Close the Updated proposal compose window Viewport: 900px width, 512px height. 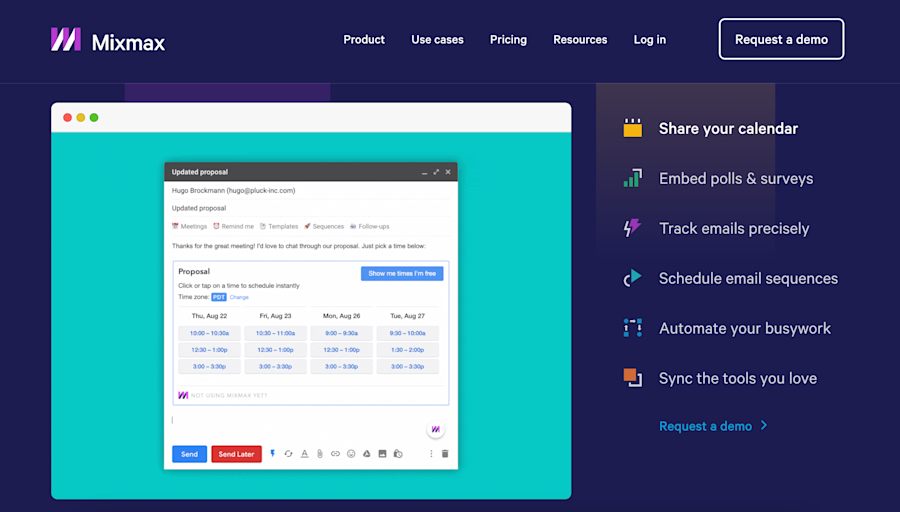(448, 172)
